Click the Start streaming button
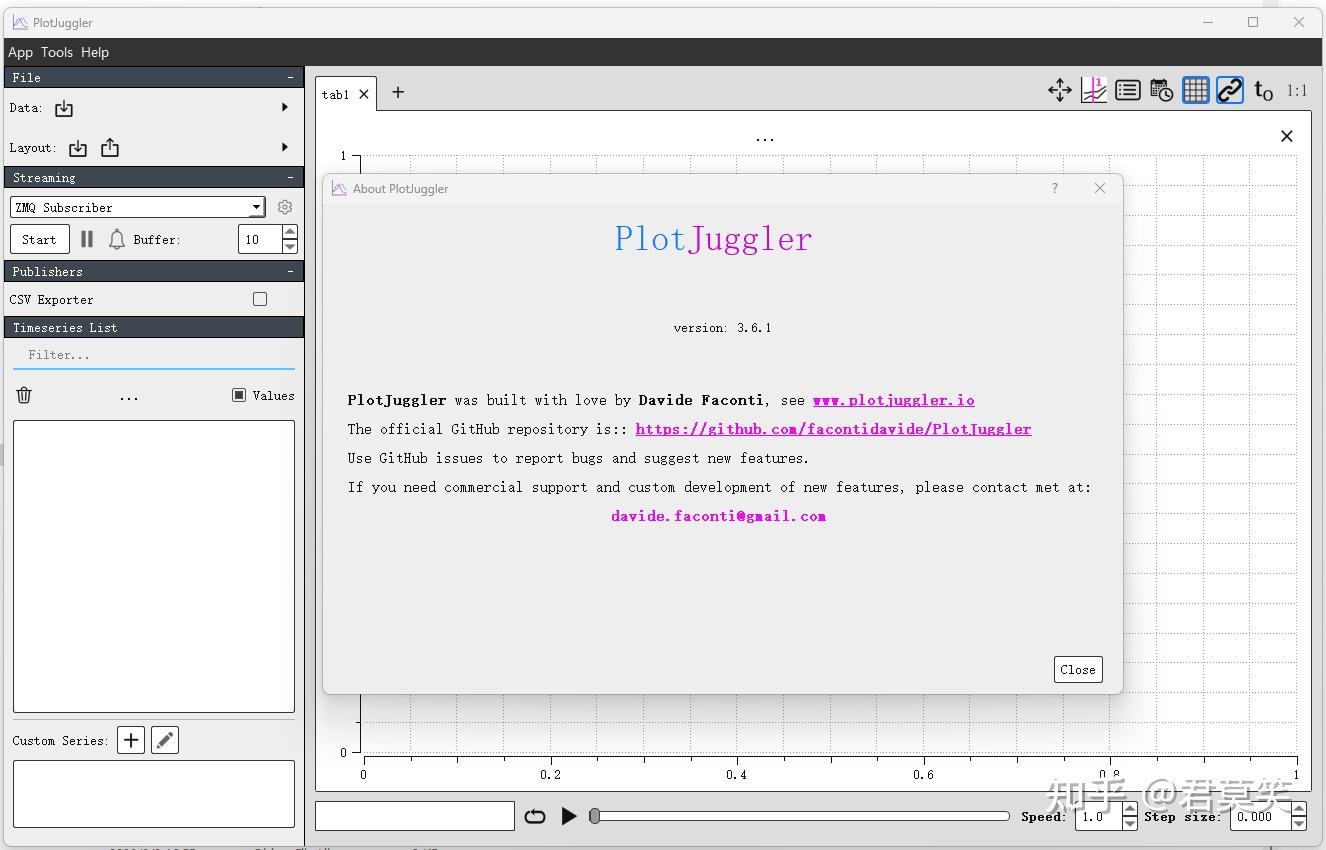The image size is (1326, 850). tap(39, 239)
